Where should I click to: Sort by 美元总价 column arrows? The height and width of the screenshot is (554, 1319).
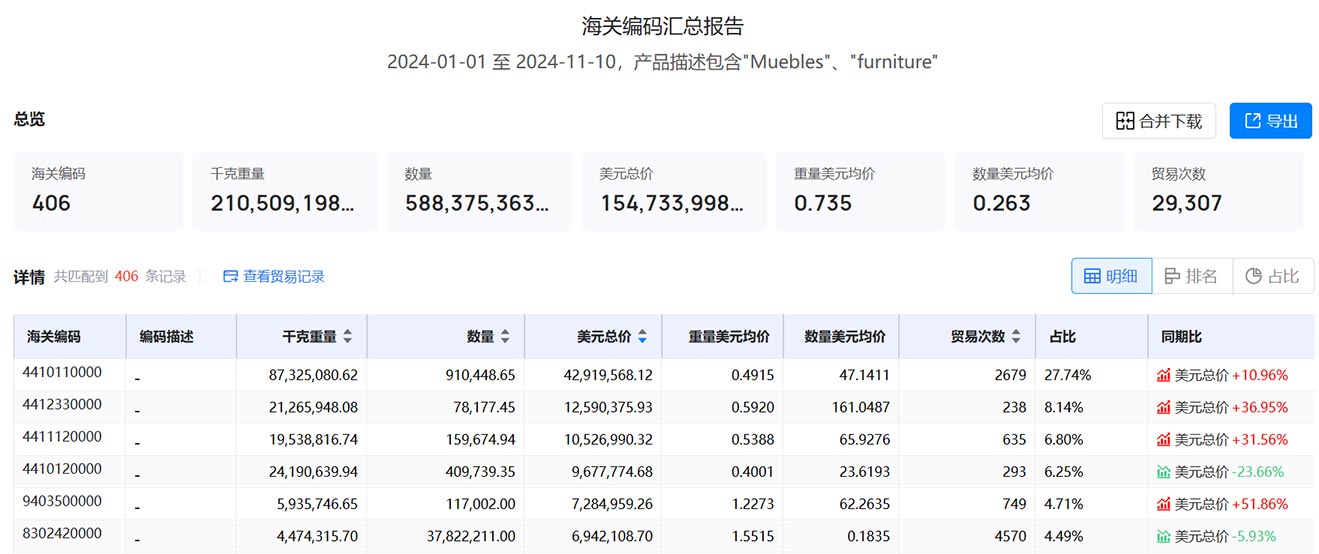coord(642,337)
